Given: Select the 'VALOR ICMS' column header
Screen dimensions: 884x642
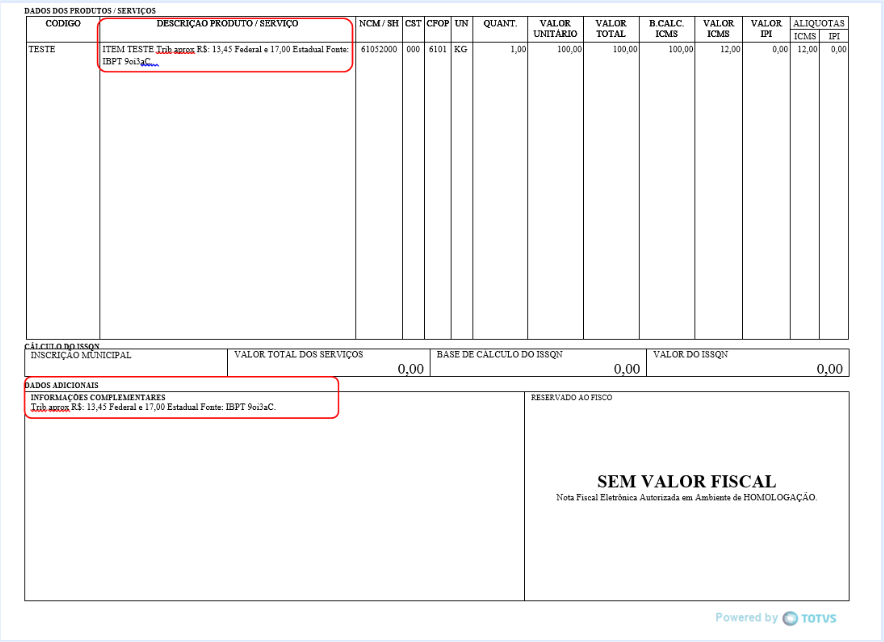Looking at the screenshot, I should point(718,29).
